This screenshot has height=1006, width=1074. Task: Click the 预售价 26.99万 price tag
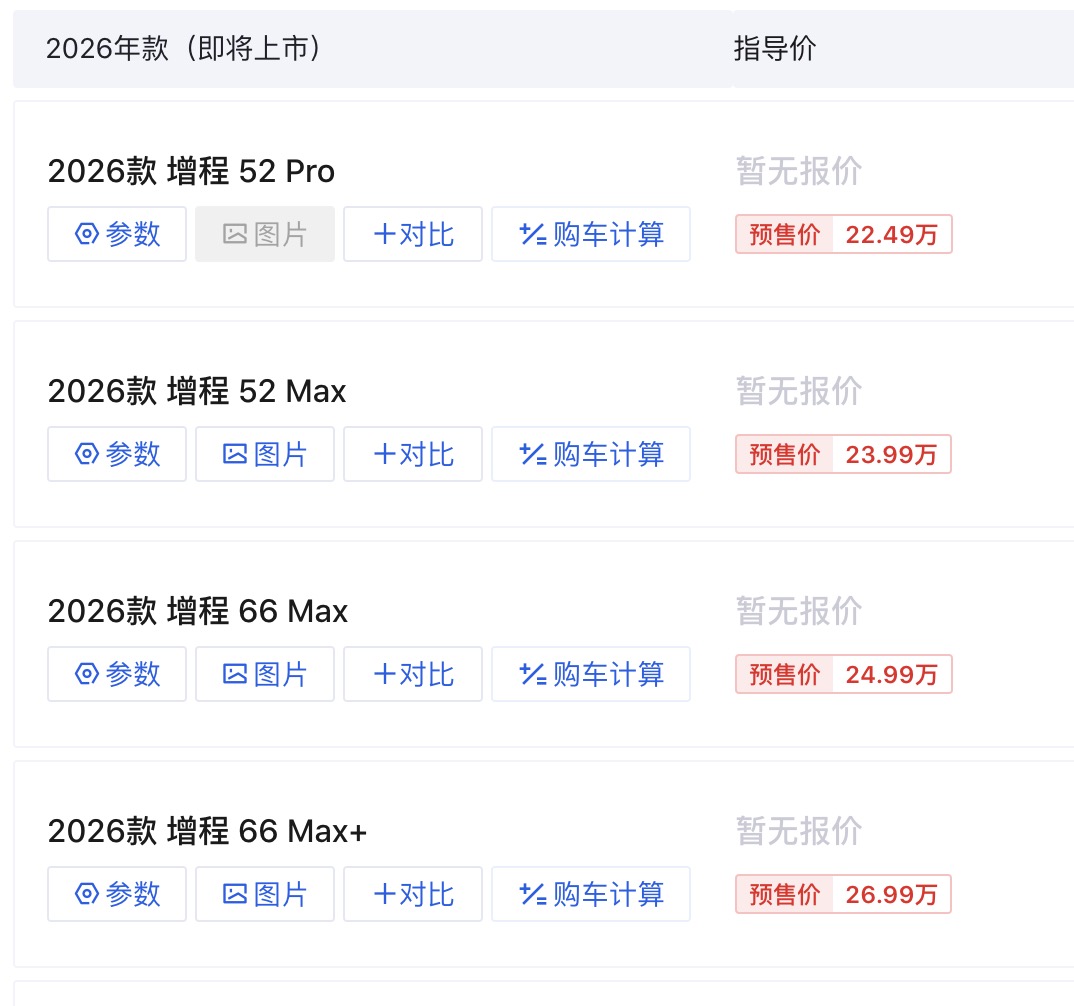(843, 894)
